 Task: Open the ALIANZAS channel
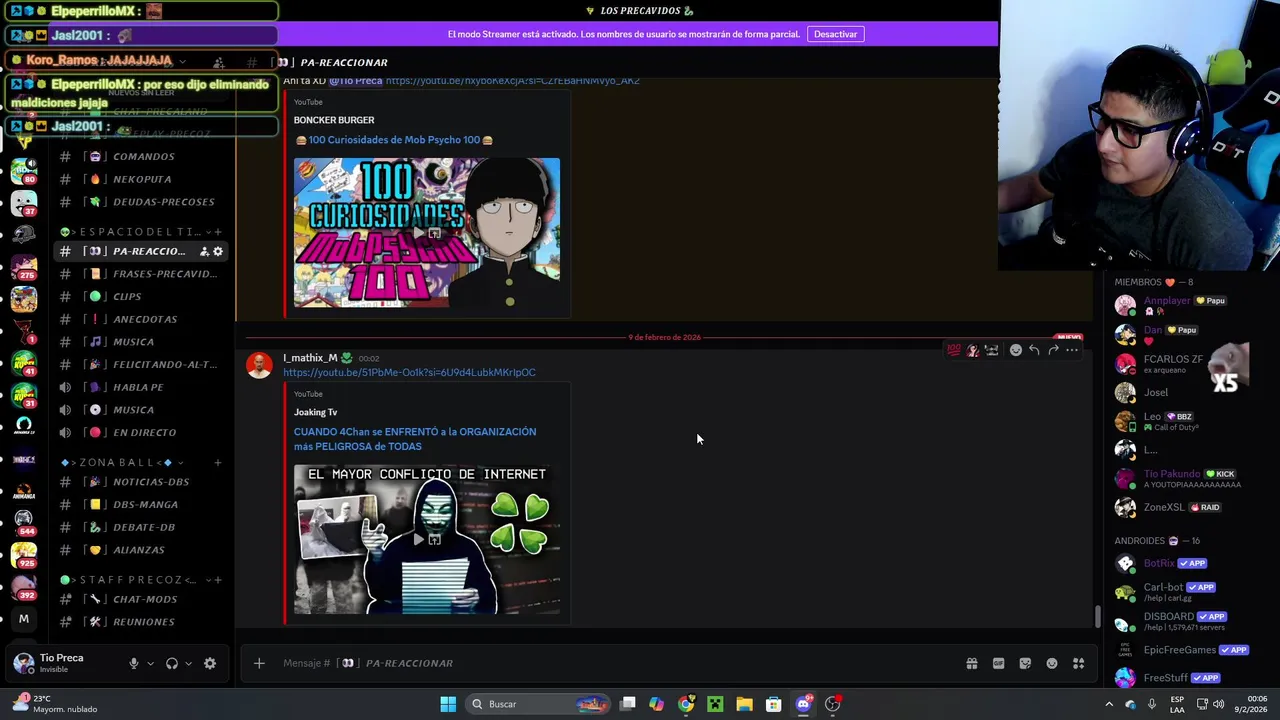(139, 550)
